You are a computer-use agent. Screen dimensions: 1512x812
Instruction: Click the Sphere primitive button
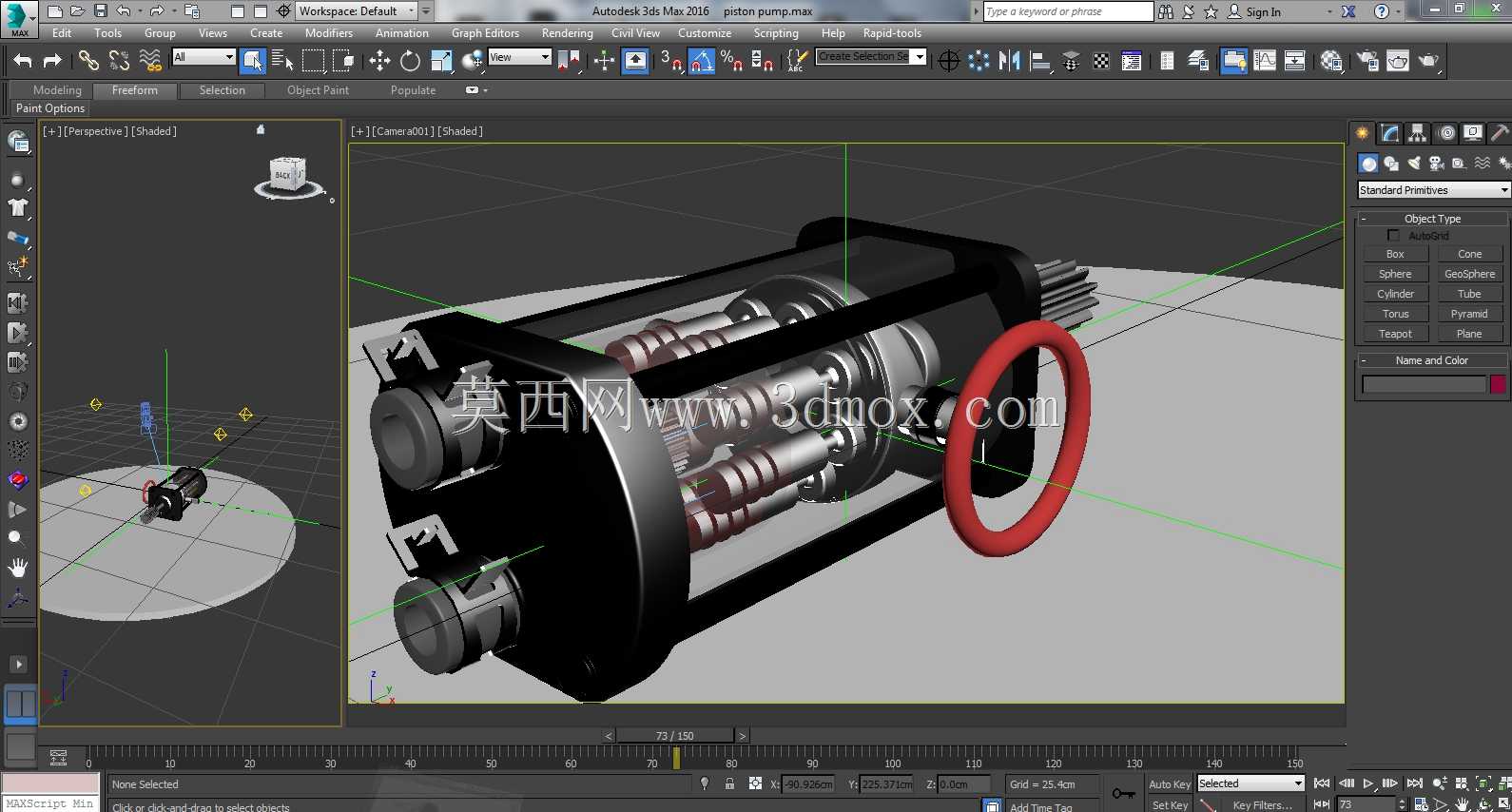[x=1395, y=274]
